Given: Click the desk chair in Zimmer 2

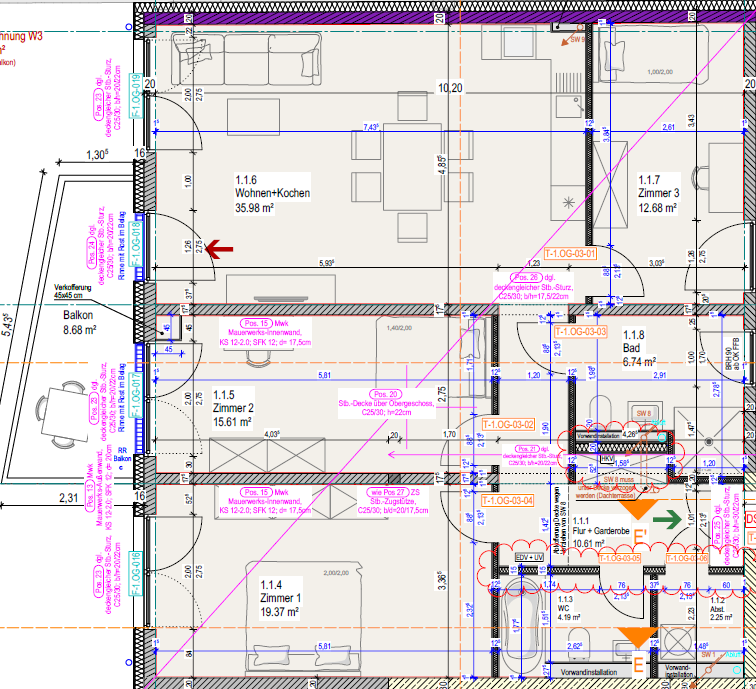Looking at the screenshot, I should (x=258, y=358).
